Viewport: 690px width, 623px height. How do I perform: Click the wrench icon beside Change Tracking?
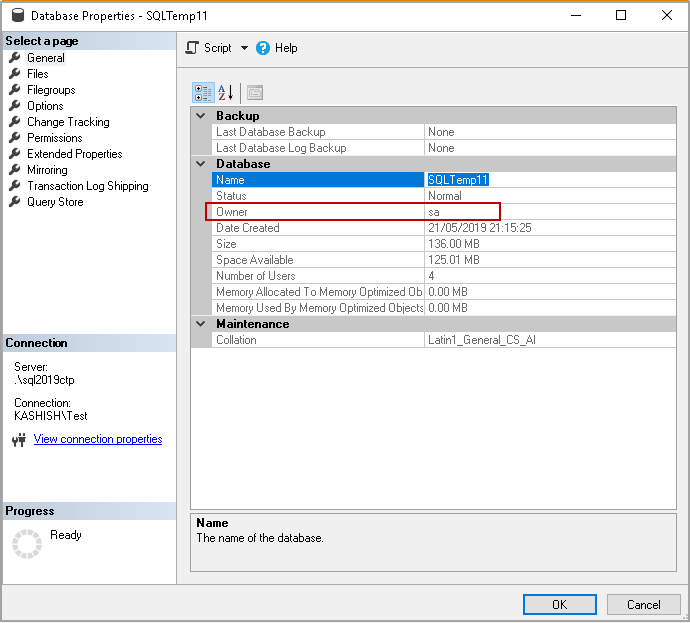(x=15, y=121)
